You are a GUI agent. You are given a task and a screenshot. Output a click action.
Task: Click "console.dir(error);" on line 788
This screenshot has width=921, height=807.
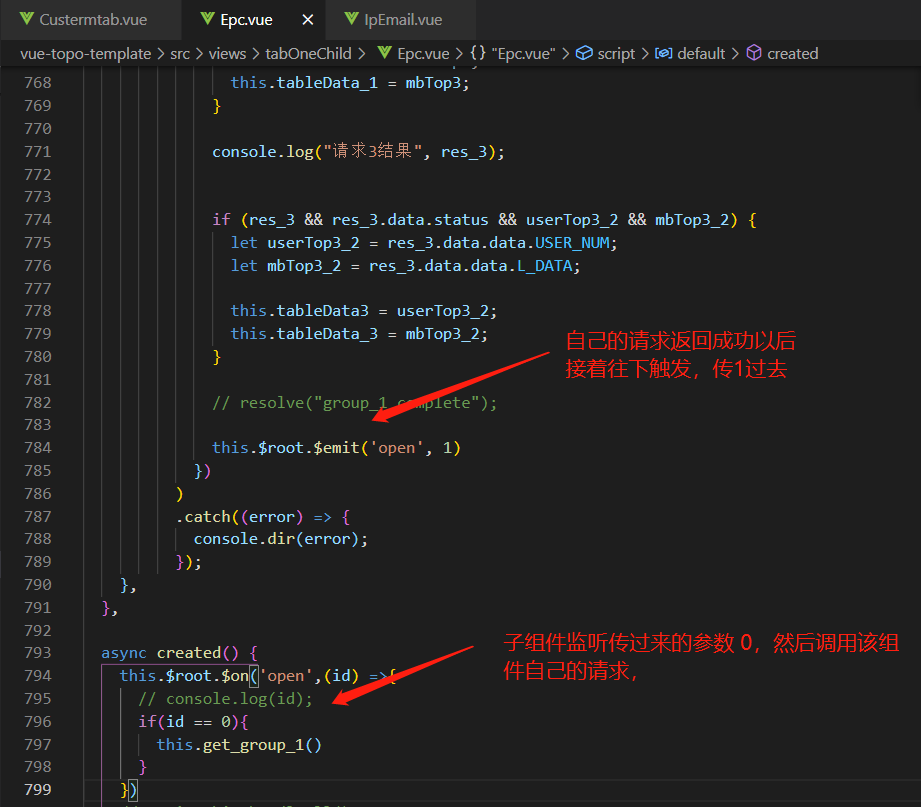pos(281,539)
